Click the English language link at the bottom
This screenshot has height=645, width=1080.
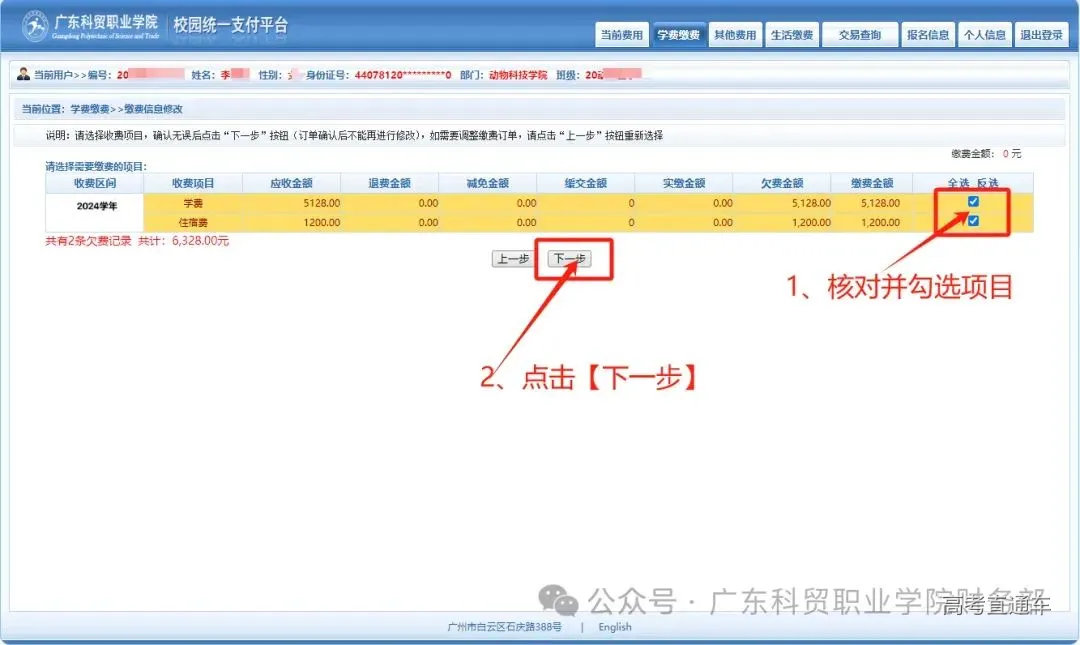[614, 627]
